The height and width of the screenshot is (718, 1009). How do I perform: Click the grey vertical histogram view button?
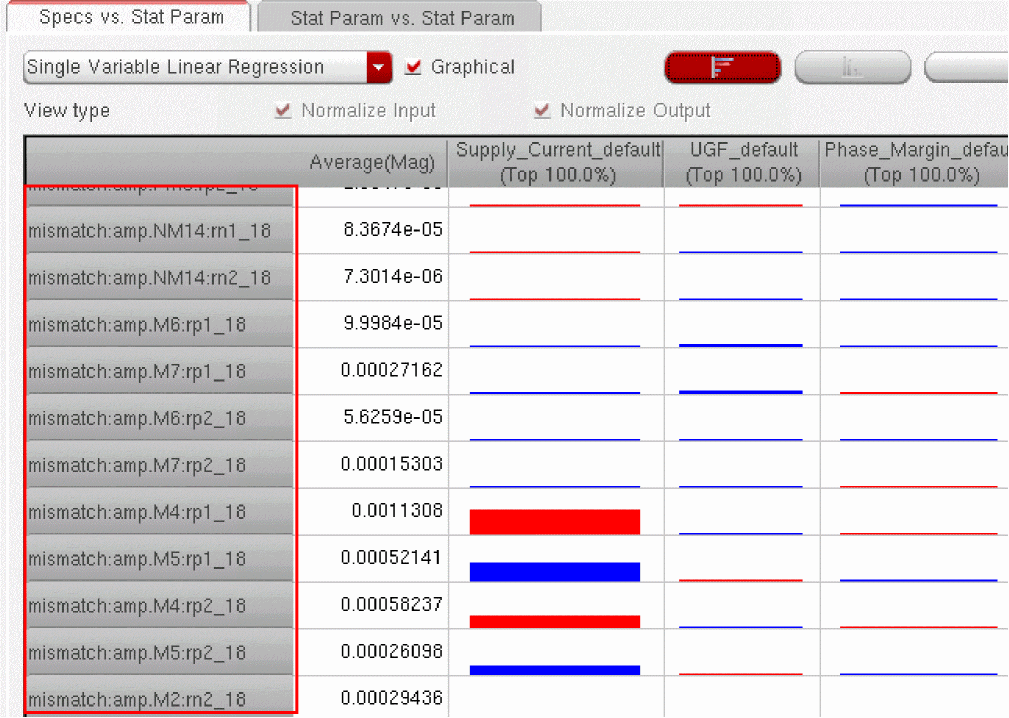pyautogui.click(x=852, y=67)
